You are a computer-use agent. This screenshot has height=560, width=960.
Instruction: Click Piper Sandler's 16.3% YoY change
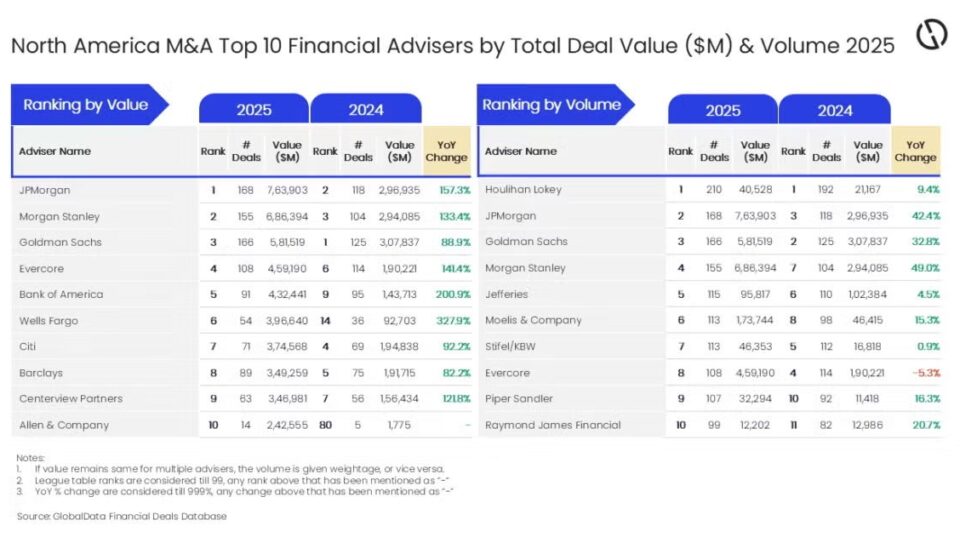pos(927,398)
